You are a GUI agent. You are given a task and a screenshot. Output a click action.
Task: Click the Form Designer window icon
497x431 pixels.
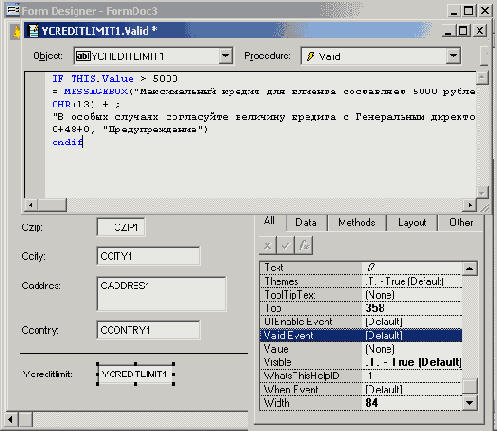[13, 11]
